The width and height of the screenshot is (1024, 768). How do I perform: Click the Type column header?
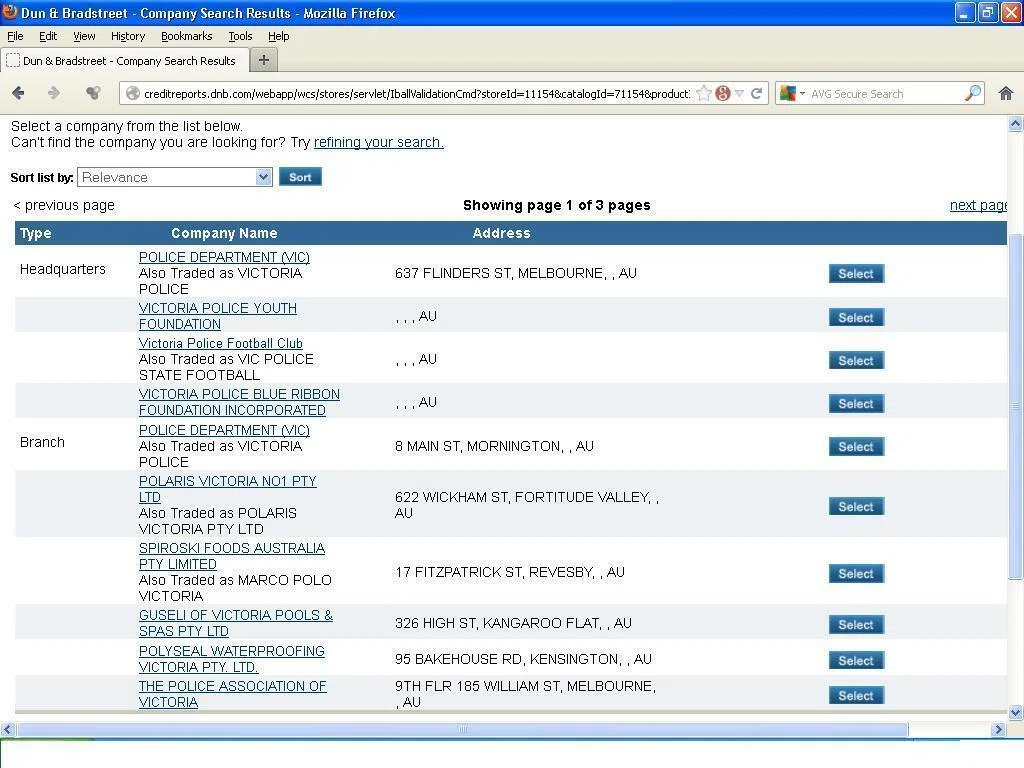[35, 233]
